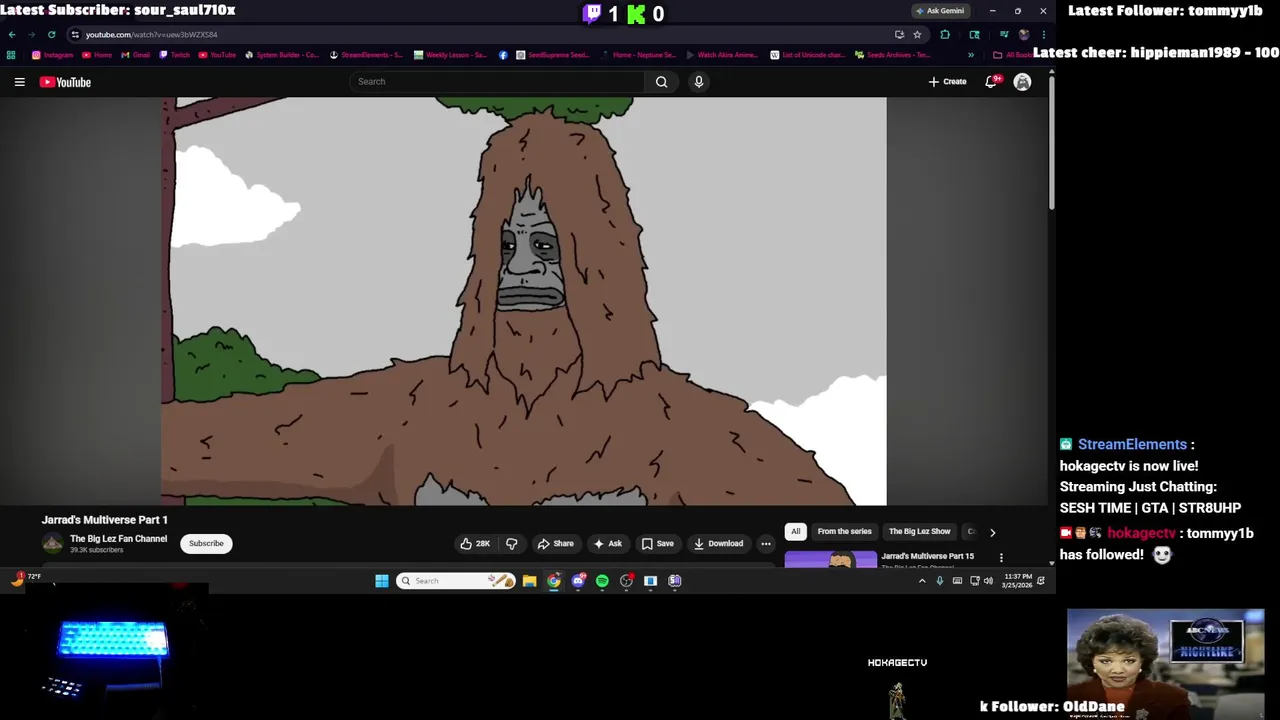Viewport: 1280px width, 720px height.
Task: Save the video to a playlist
Action: 657,543
